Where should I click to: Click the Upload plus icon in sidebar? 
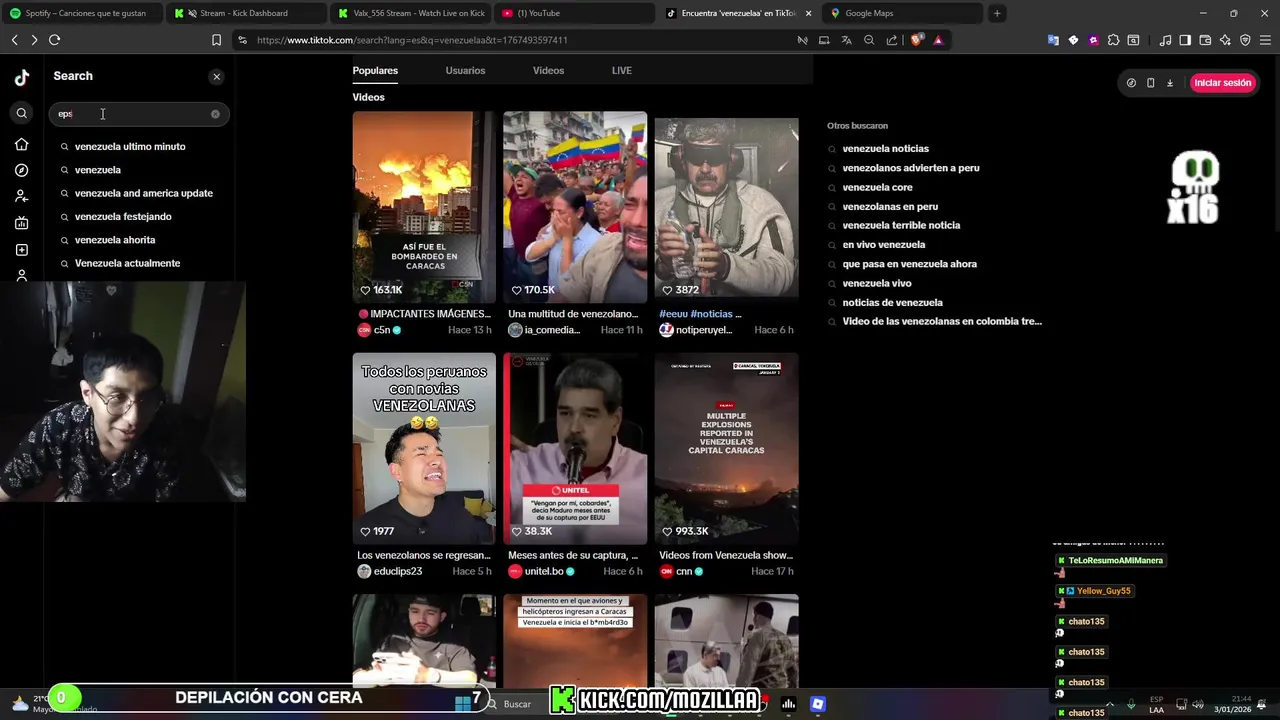click(x=22, y=250)
